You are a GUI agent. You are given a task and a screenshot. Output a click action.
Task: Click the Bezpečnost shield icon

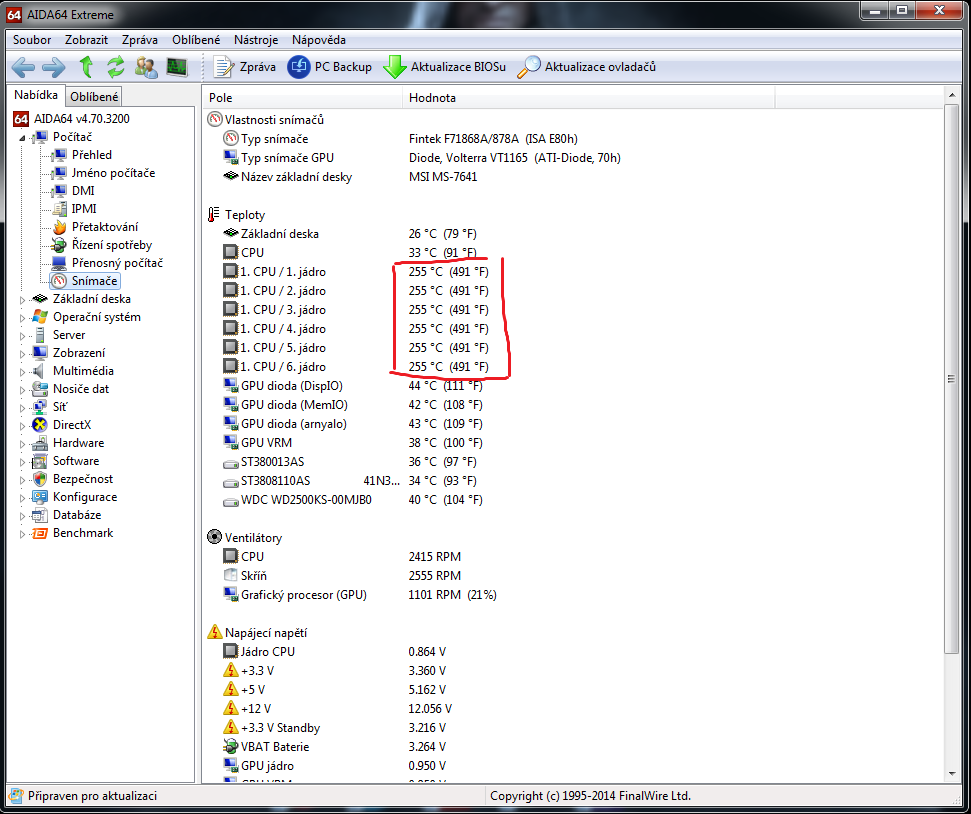point(40,479)
